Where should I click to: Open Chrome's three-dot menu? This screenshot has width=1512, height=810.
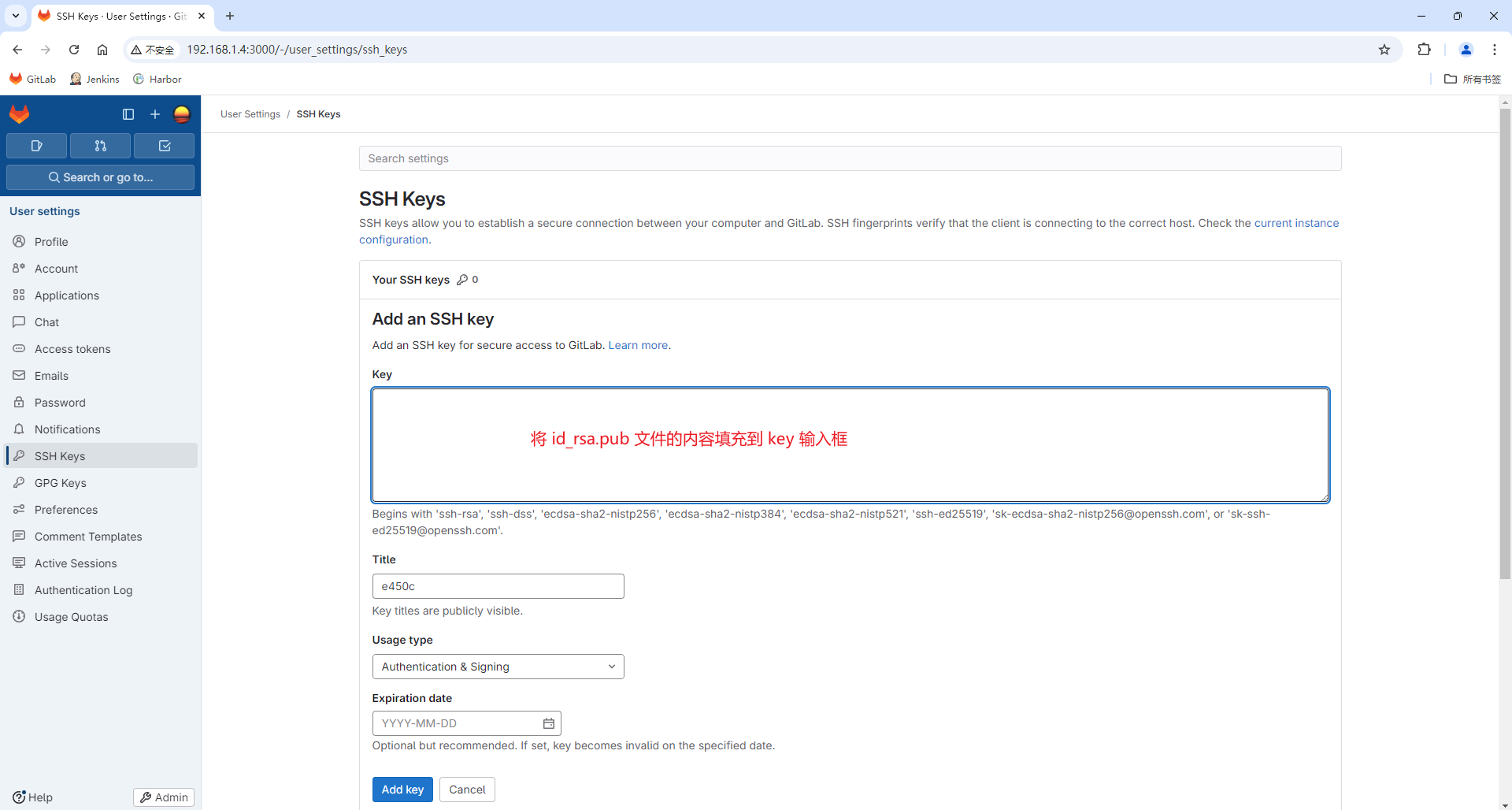[1495, 50]
